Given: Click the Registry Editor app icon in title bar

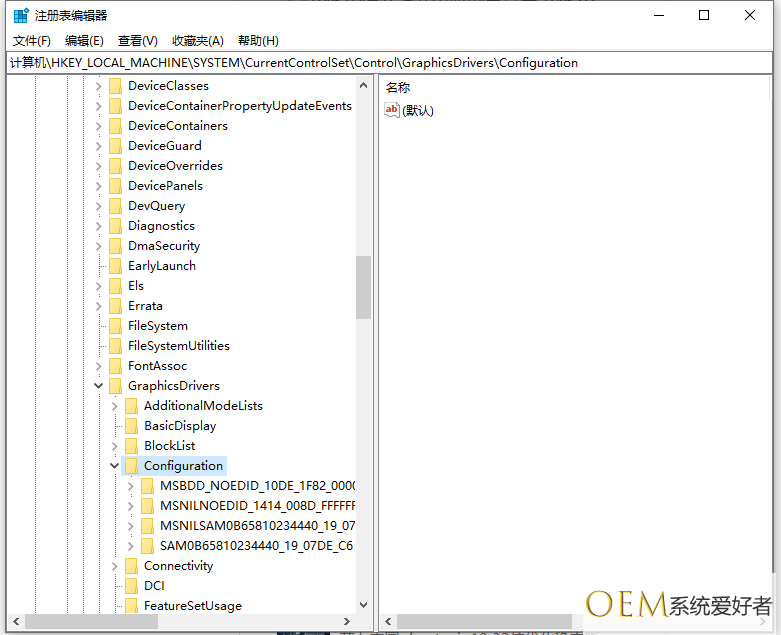Looking at the screenshot, I should (x=21, y=15).
